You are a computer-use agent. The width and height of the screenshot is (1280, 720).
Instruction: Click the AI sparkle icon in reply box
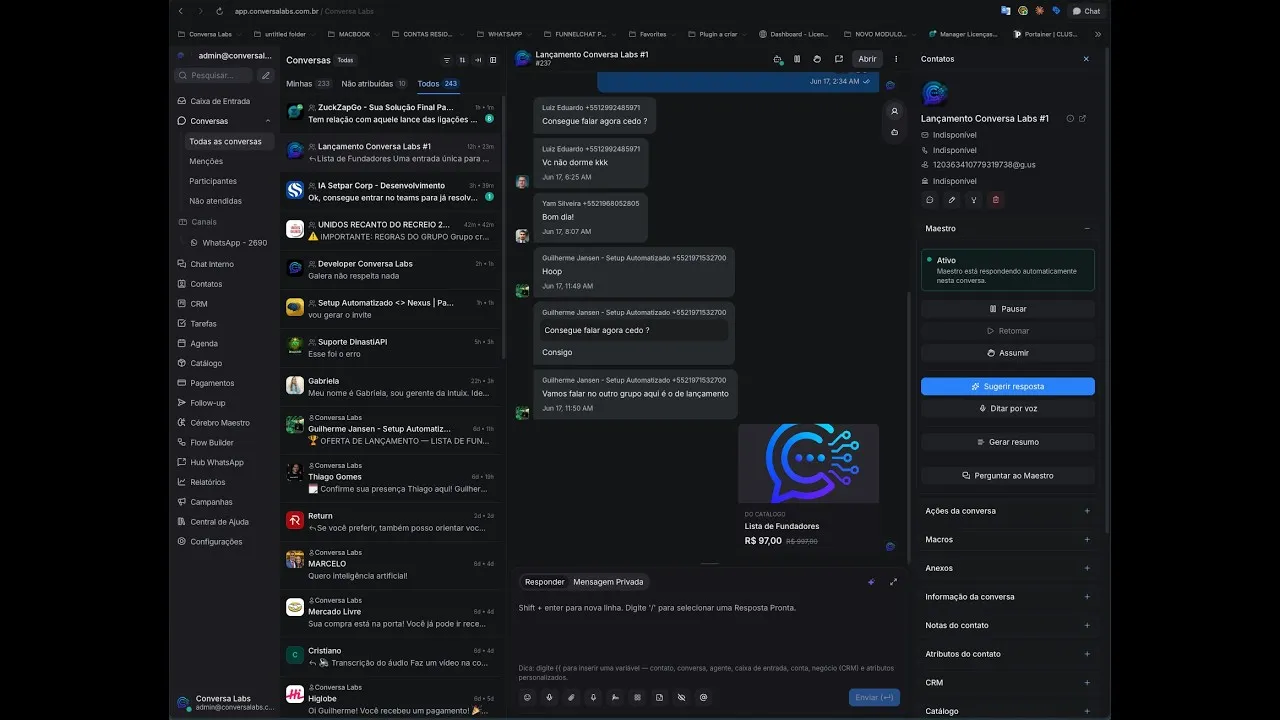click(871, 582)
